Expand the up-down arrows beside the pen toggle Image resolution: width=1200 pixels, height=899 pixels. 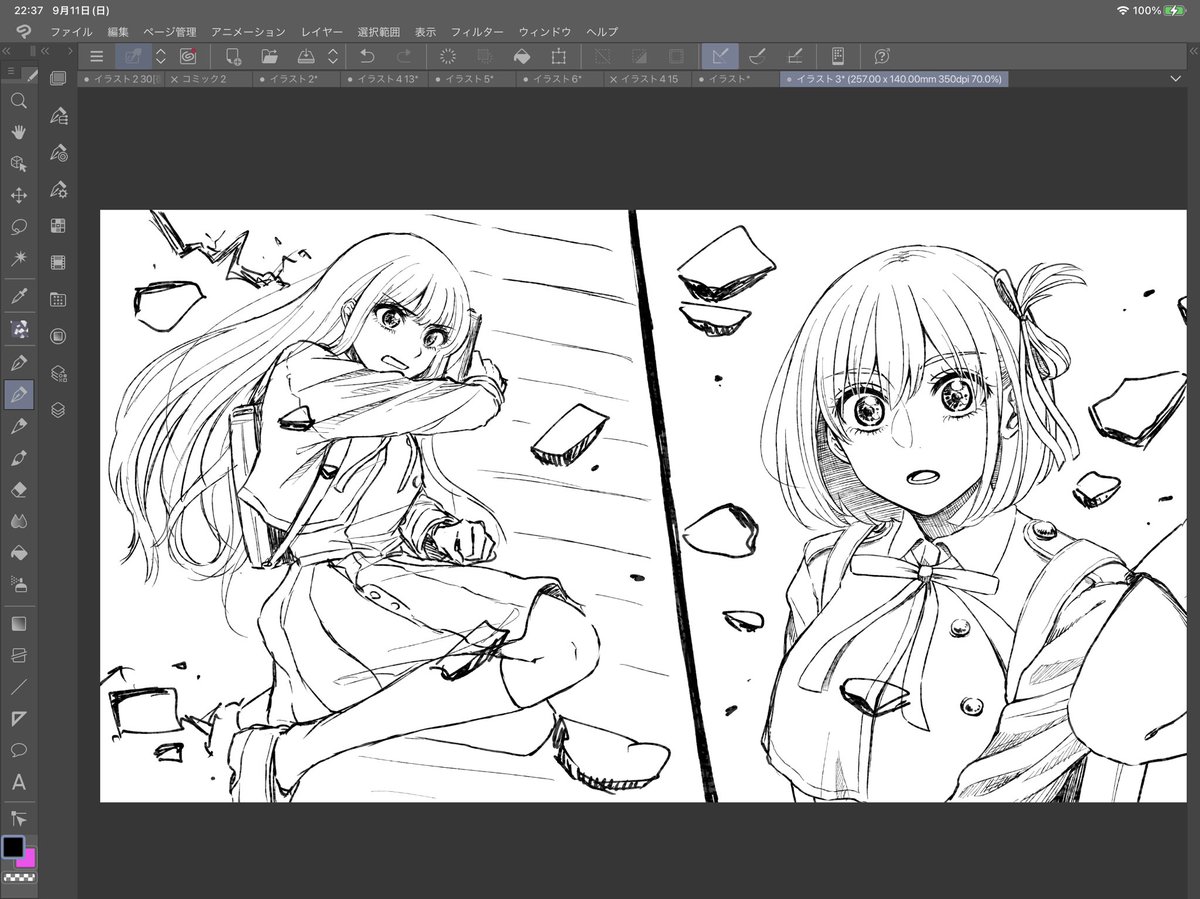160,56
